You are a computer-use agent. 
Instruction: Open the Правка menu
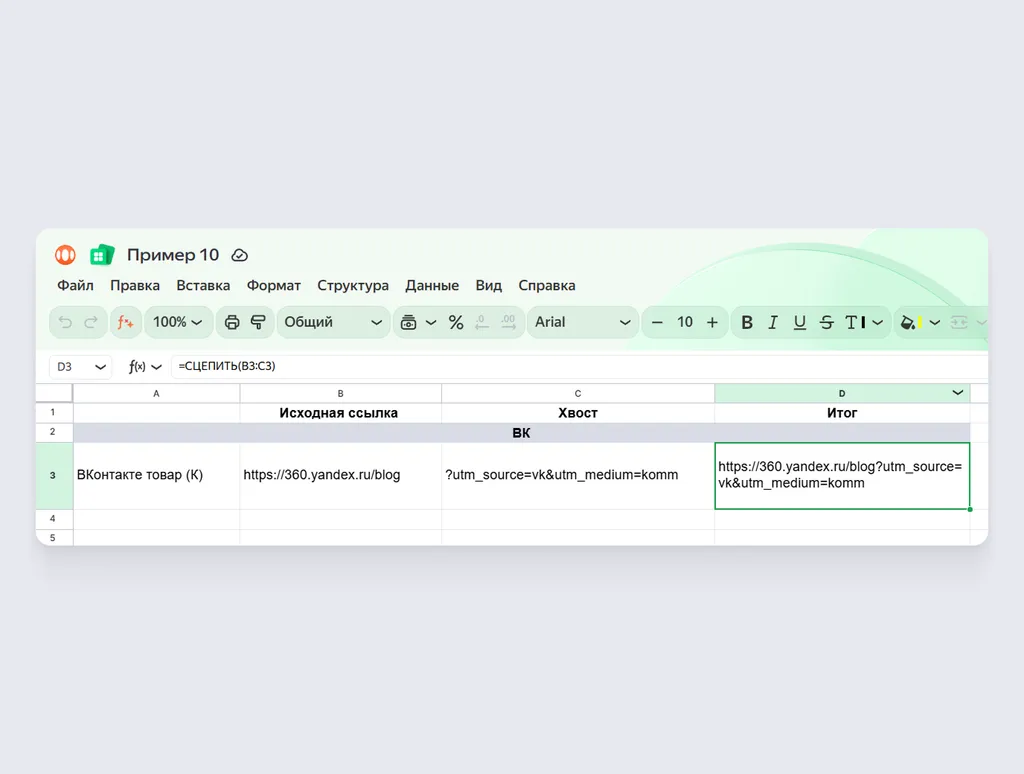[x=135, y=285]
